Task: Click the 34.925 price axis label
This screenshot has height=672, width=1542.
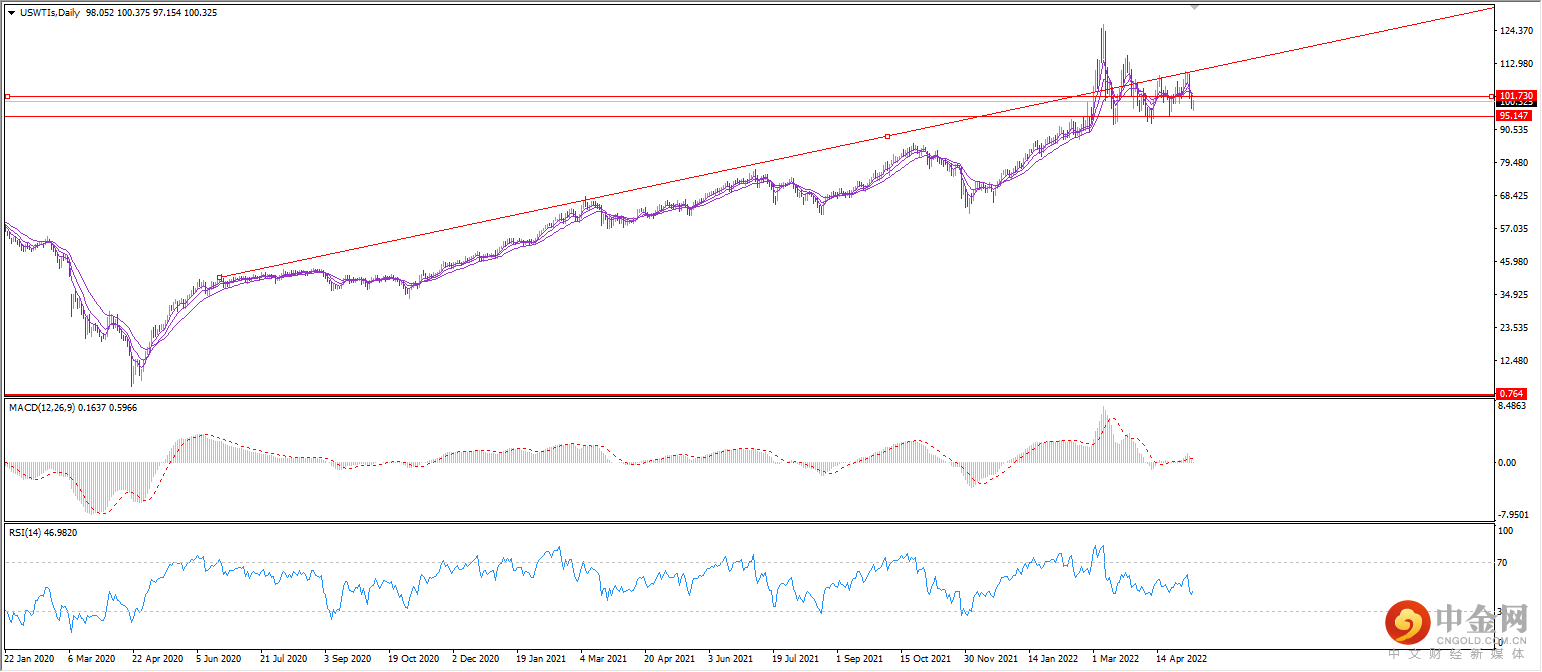Action: tap(1514, 295)
